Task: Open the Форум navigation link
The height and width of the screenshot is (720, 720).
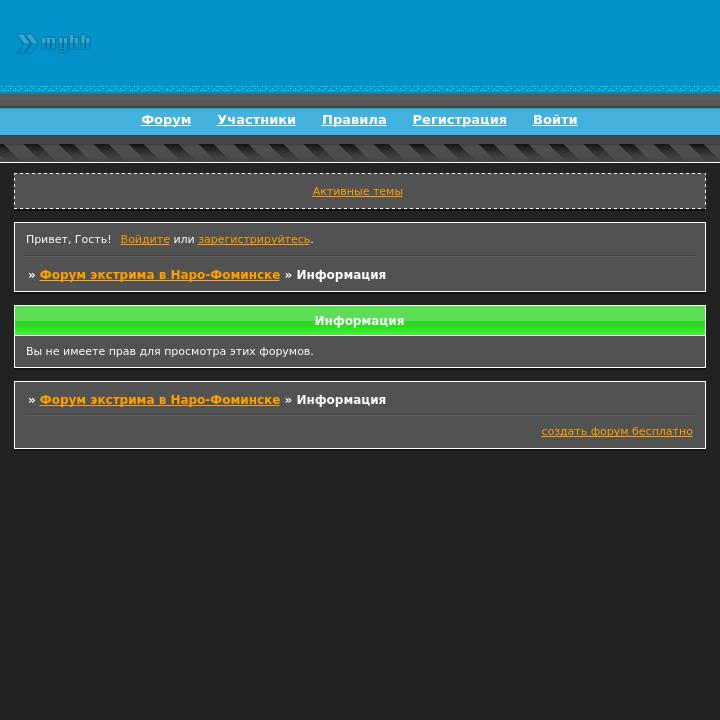Action: [166, 120]
